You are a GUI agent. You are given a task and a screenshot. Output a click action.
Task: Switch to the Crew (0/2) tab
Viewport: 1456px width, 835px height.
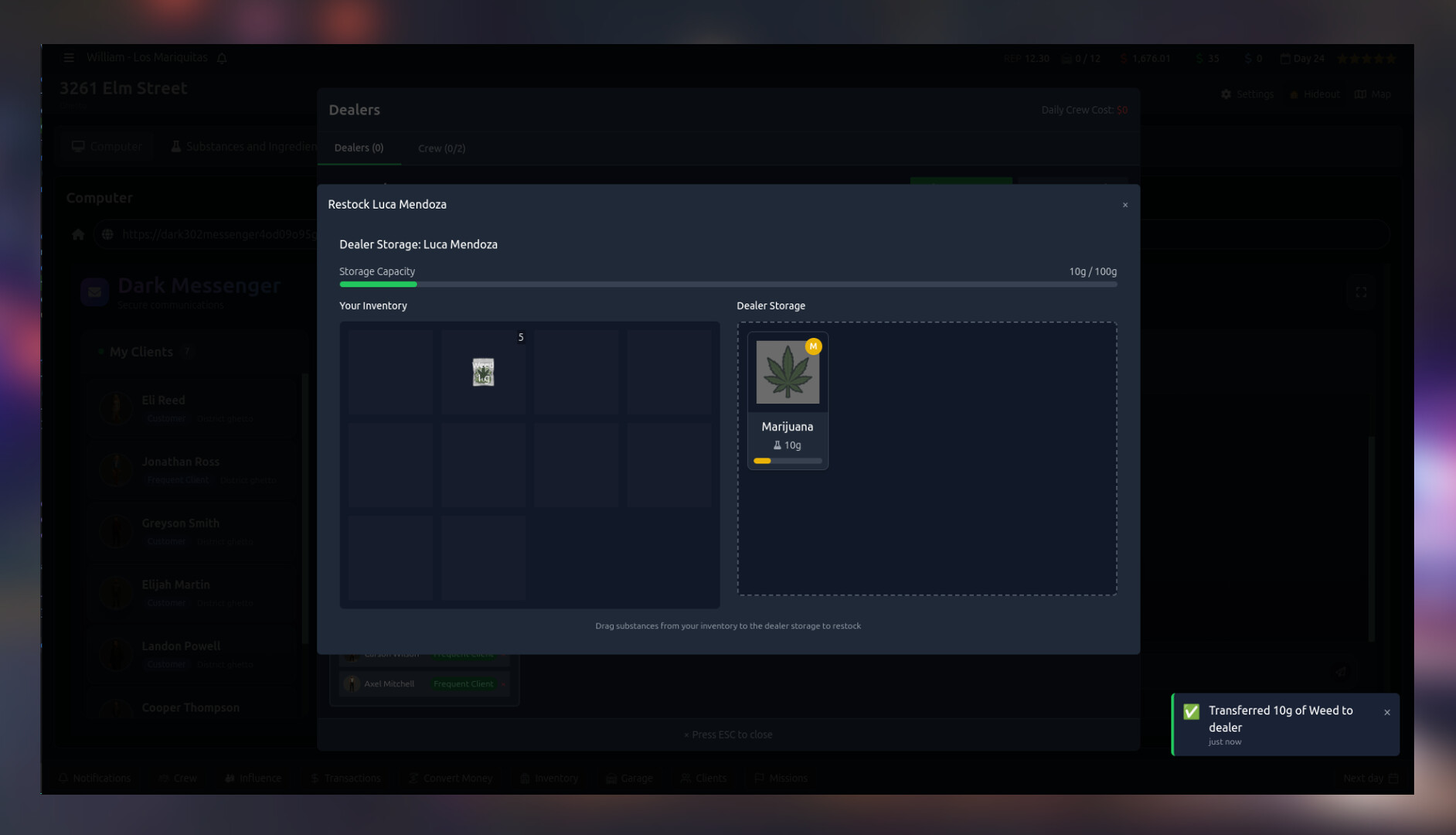(x=441, y=148)
